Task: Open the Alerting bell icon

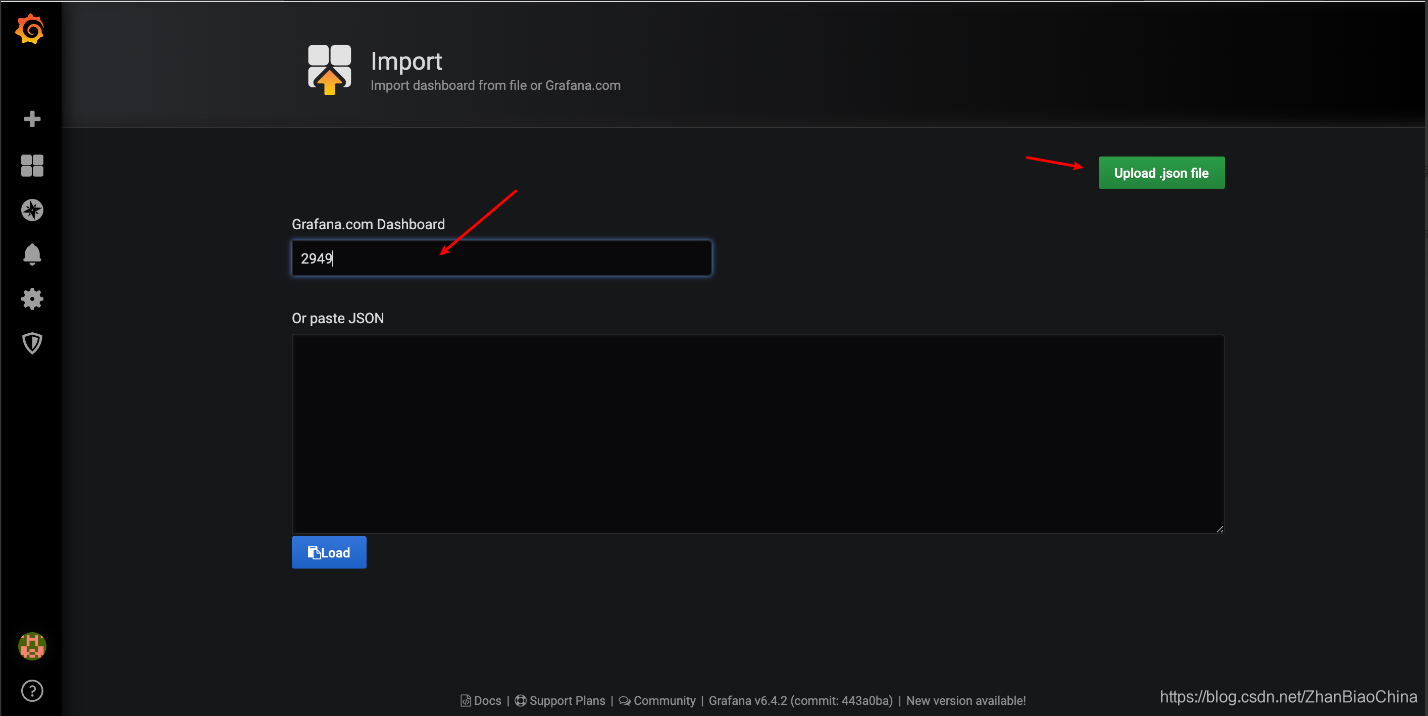Action: point(32,254)
